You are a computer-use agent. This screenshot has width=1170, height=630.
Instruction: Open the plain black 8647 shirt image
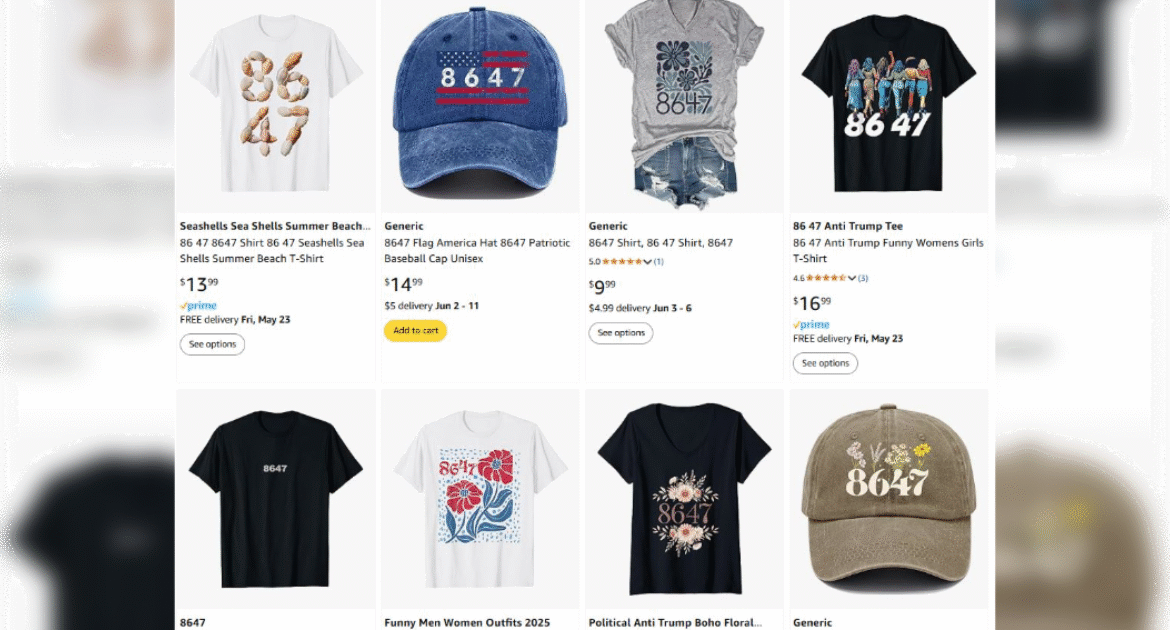click(275, 497)
